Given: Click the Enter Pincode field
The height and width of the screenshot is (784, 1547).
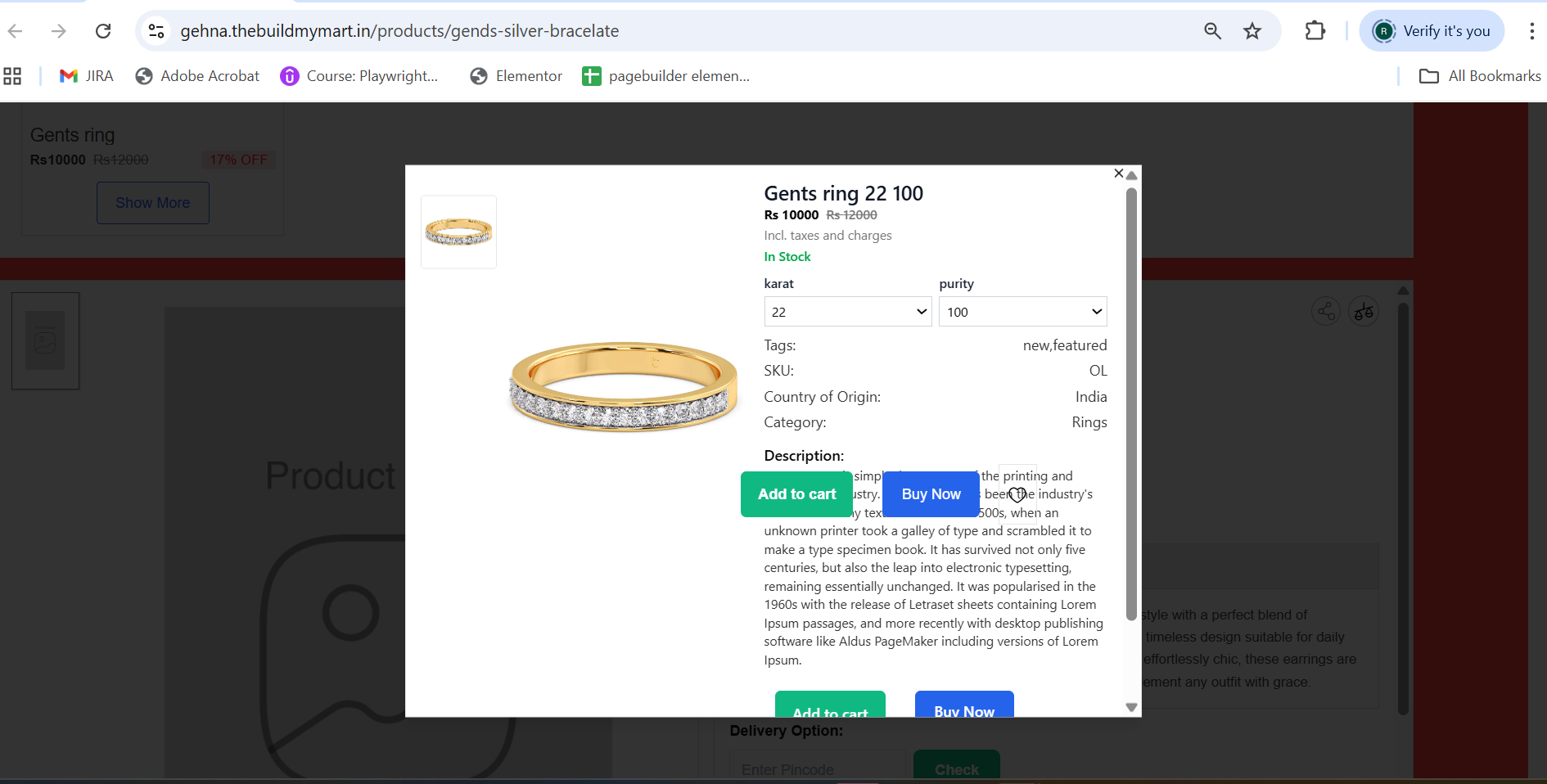Looking at the screenshot, I should [x=817, y=769].
